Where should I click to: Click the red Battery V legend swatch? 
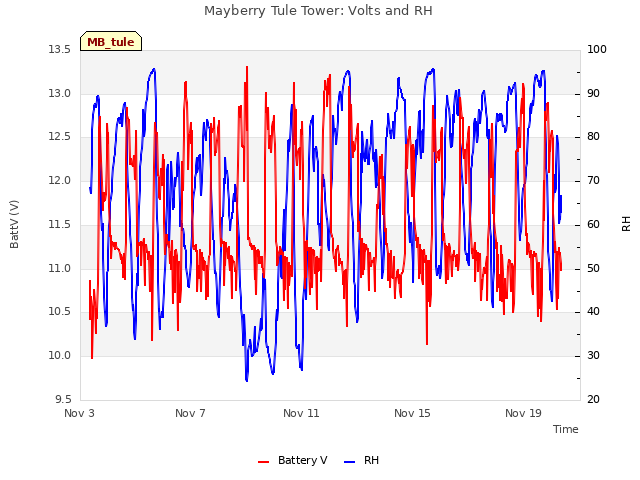click(x=264, y=462)
